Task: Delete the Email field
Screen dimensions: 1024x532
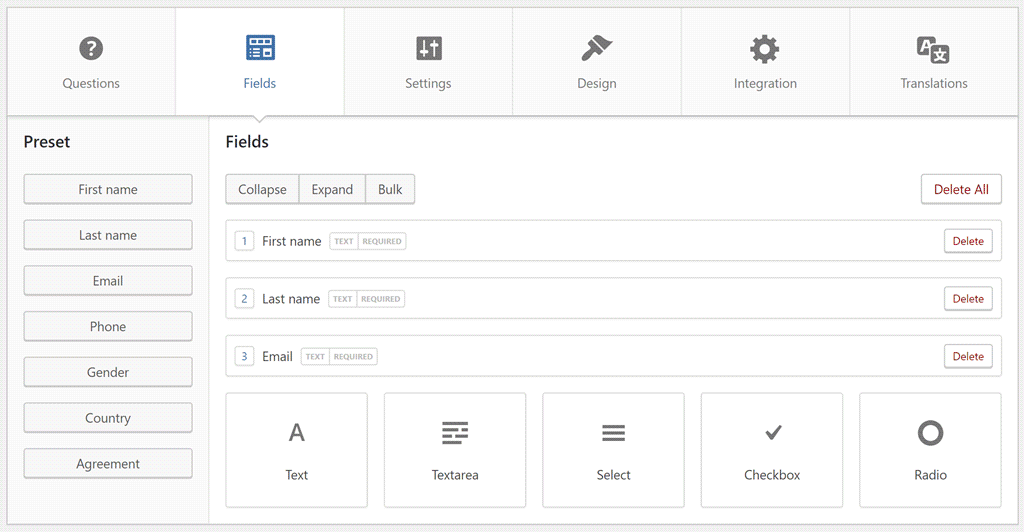Action: point(968,356)
